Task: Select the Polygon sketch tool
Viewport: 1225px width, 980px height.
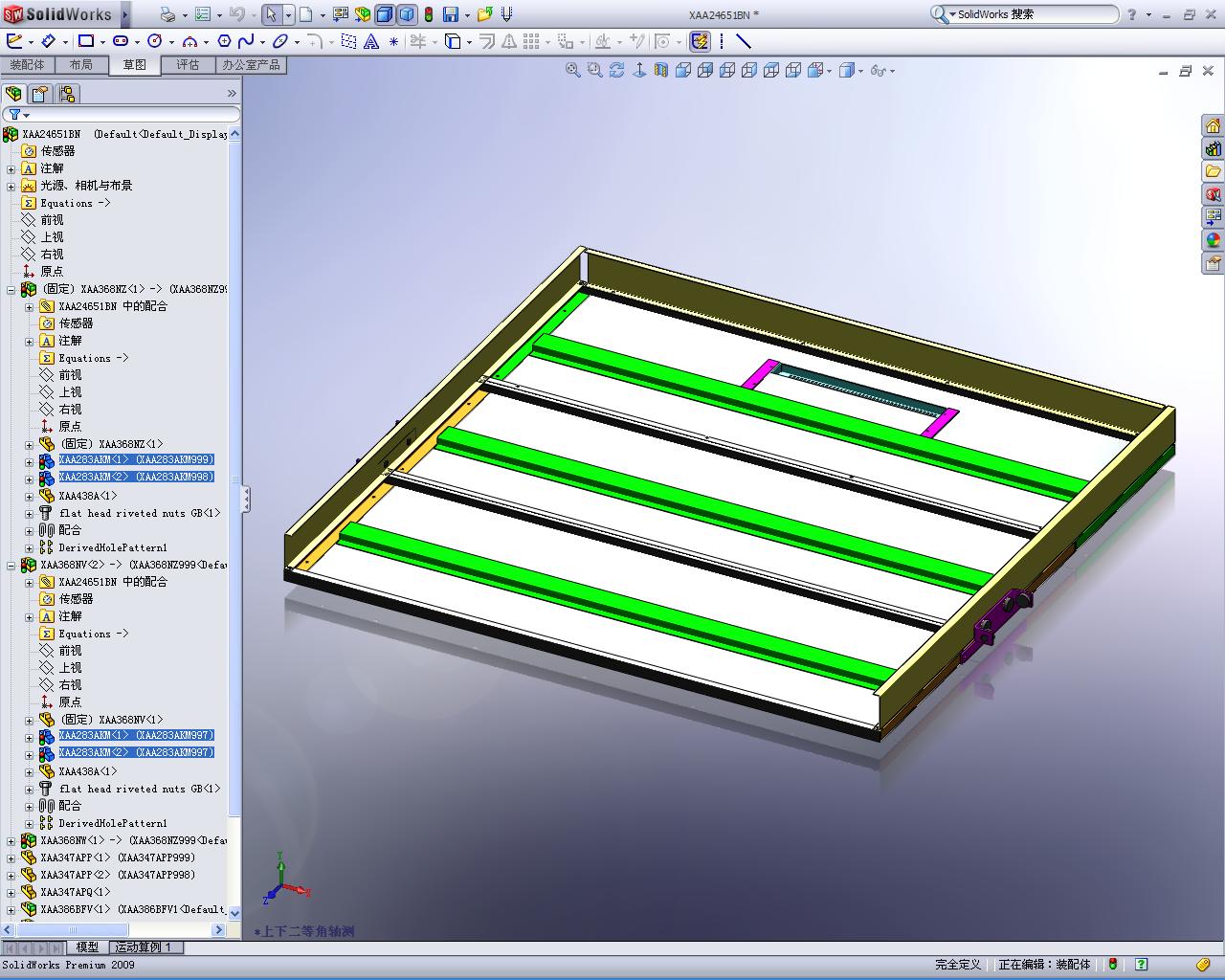Action: click(x=224, y=41)
